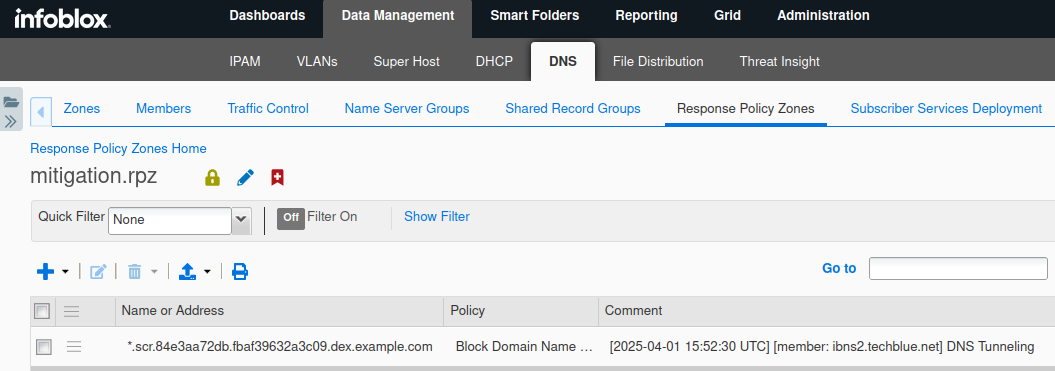
Task: Expand the arrow next to Add plus icon
Action: click(65, 272)
